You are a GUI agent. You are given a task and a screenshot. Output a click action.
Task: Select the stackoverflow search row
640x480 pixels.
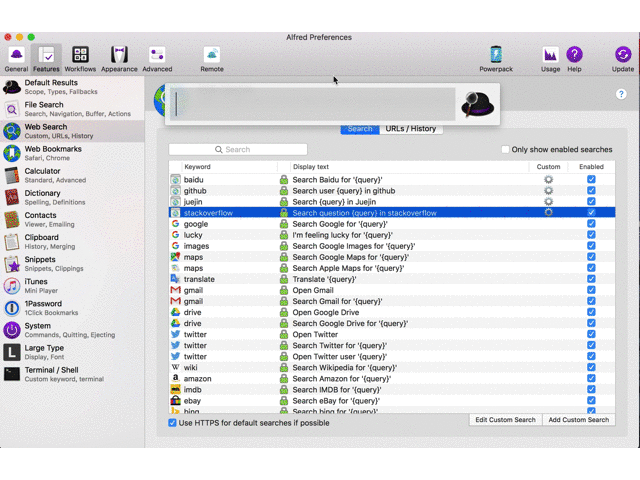pyautogui.click(x=392, y=213)
